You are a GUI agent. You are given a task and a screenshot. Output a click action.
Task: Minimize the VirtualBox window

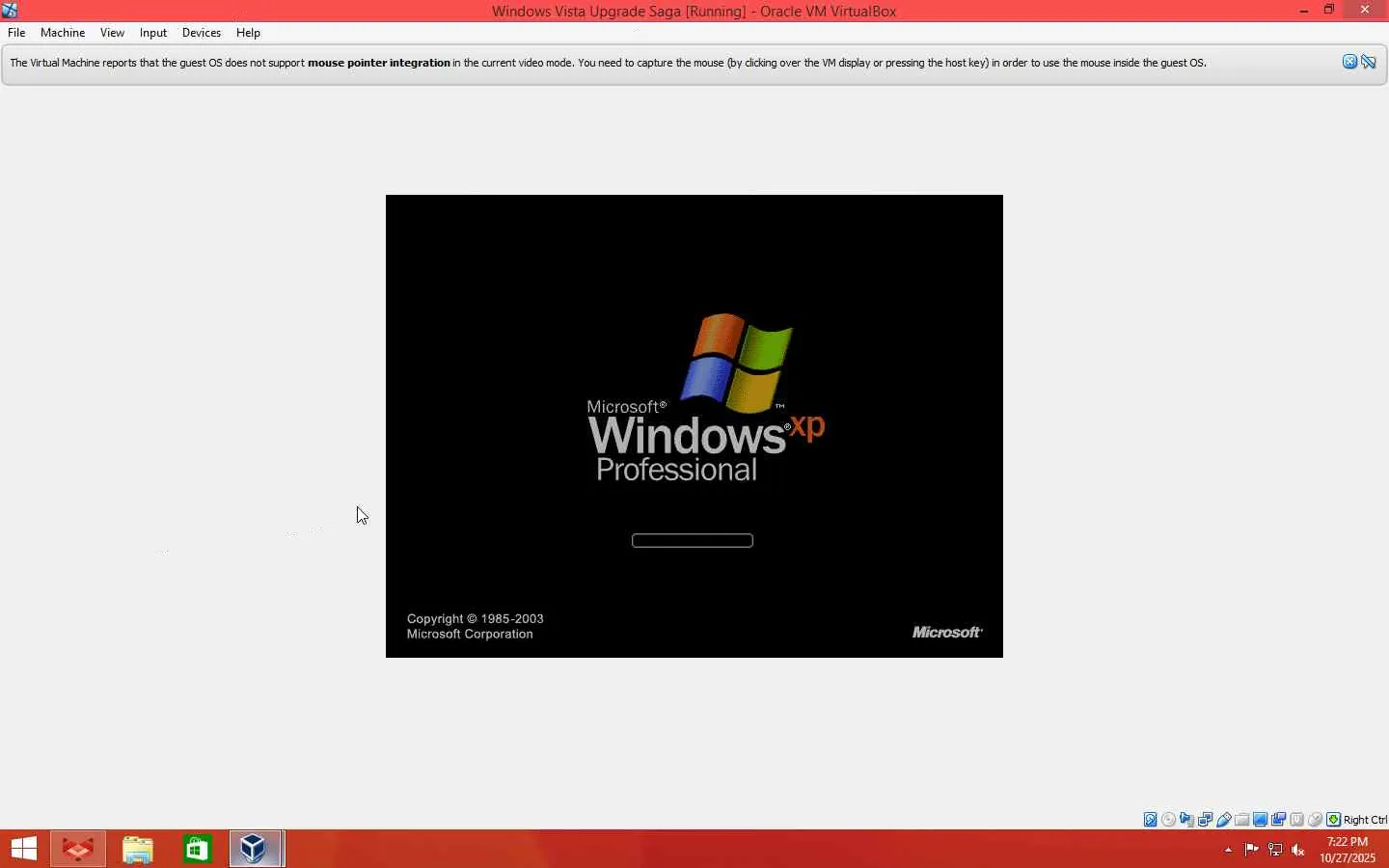pyautogui.click(x=1304, y=11)
